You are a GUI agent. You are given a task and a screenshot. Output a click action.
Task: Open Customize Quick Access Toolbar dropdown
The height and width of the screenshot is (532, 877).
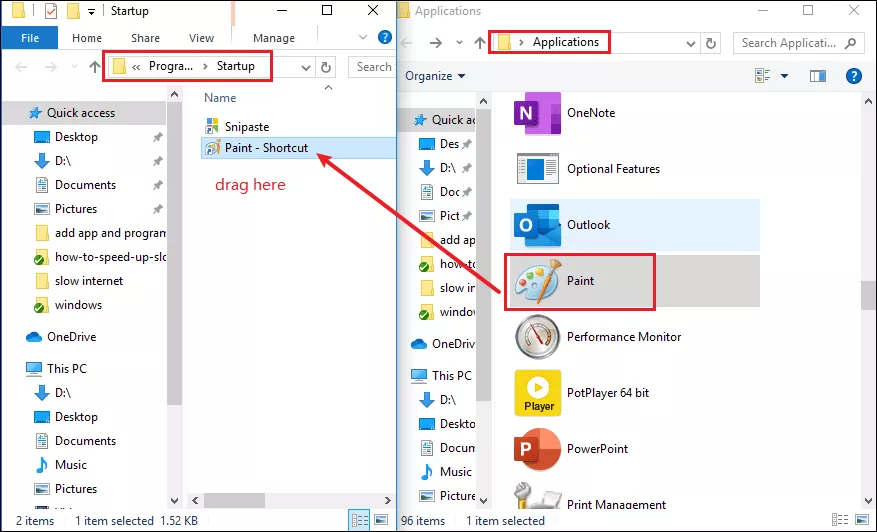(91, 11)
